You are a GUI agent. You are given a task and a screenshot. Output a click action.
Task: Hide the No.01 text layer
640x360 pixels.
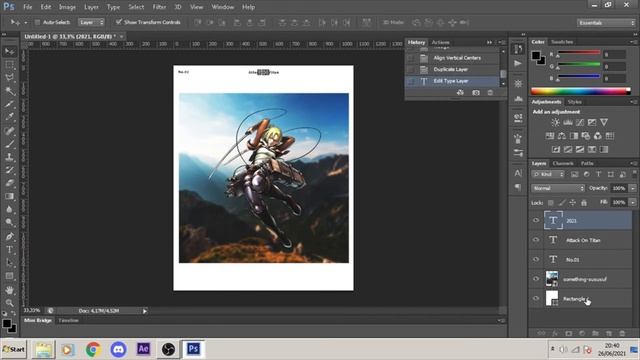coord(536,259)
